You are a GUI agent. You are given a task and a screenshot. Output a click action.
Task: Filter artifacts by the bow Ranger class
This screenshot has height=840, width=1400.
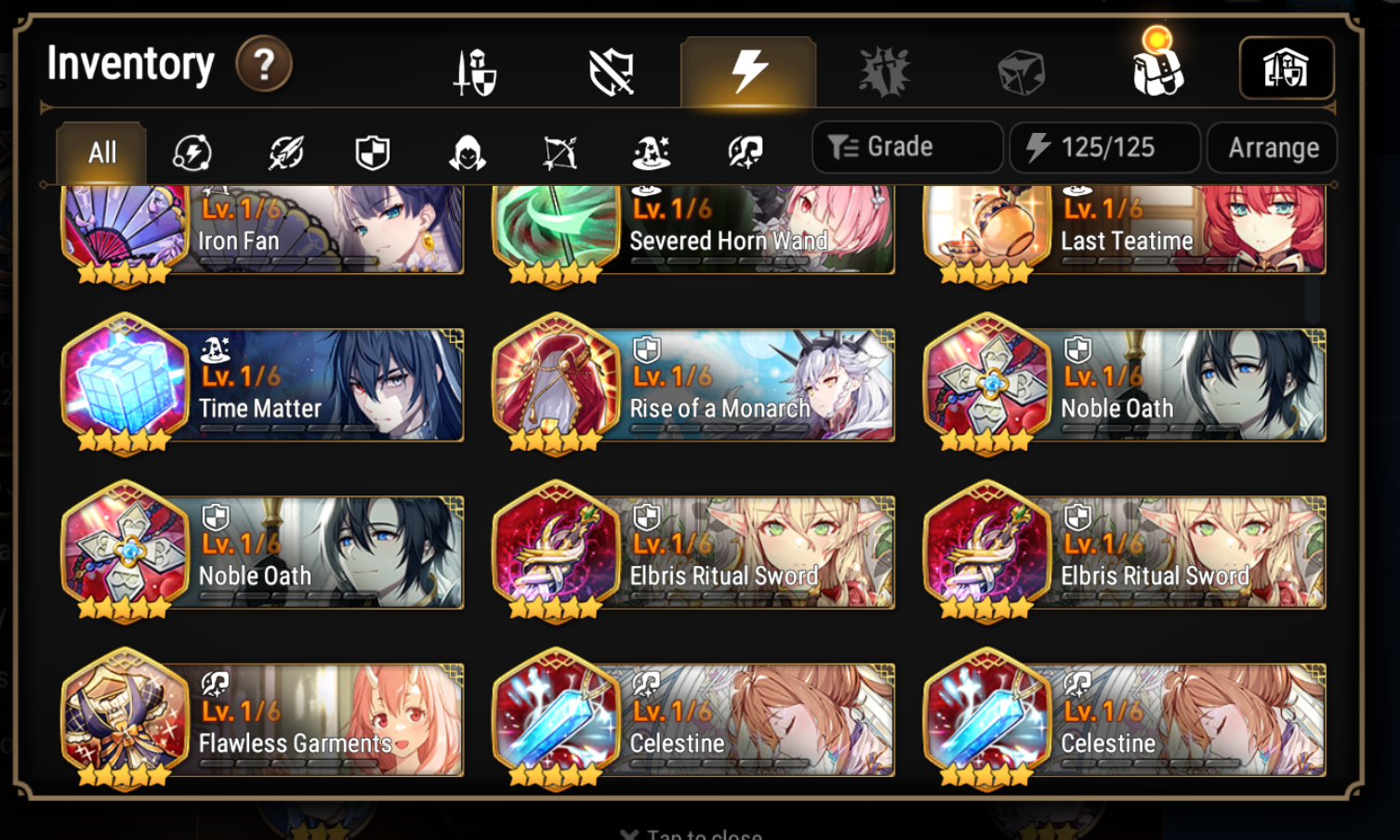[560, 152]
